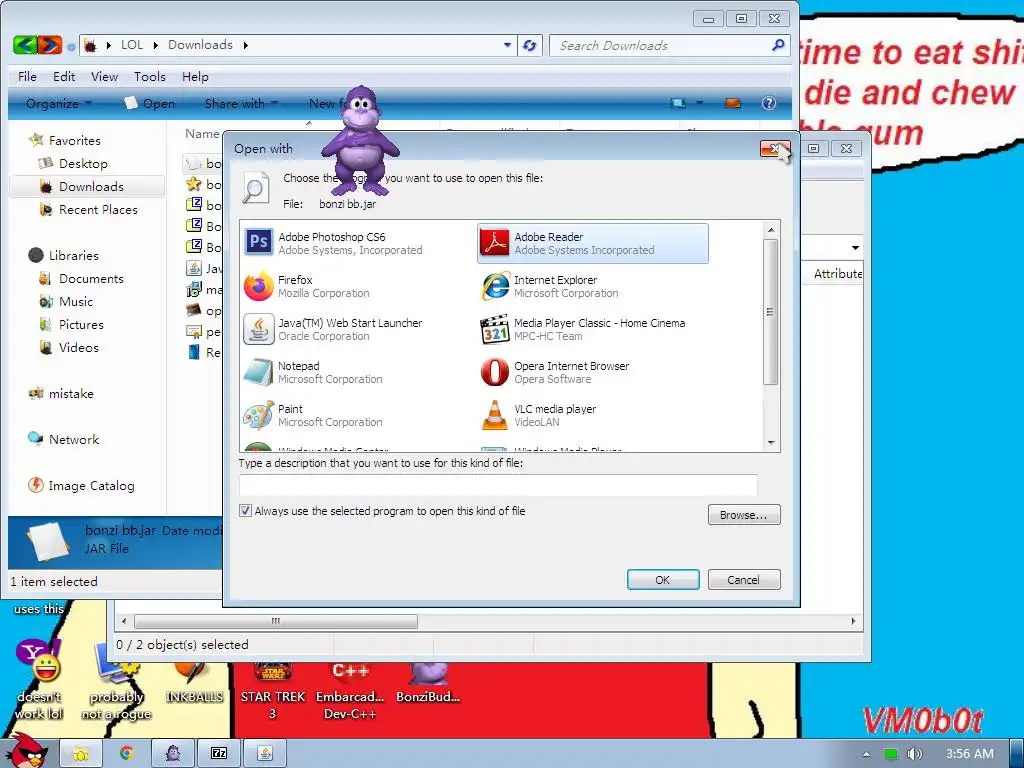Image resolution: width=1024 pixels, height=768 pixels.
Task: Open Angry Birds start button
Action: click(x=26, y=751)
